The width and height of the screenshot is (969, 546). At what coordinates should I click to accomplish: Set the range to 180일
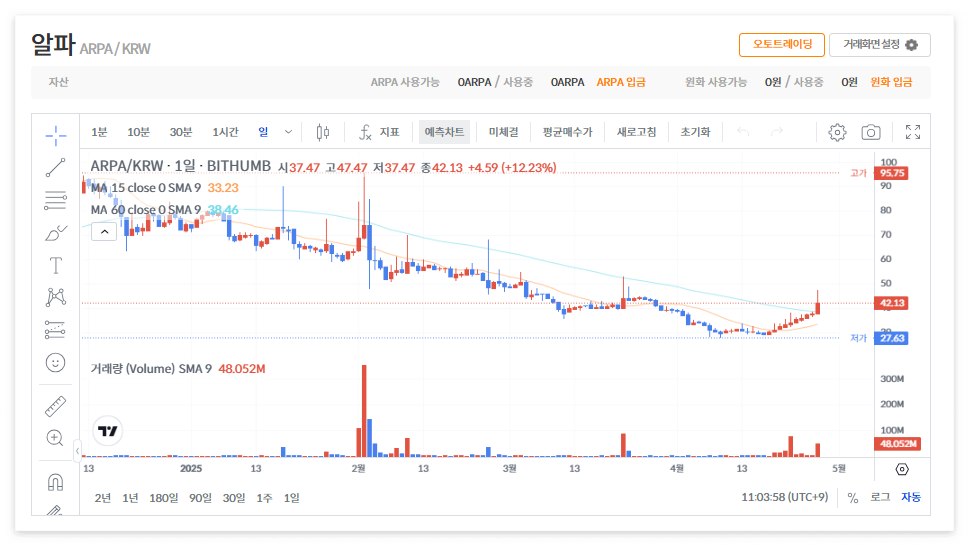coord(163,498)
